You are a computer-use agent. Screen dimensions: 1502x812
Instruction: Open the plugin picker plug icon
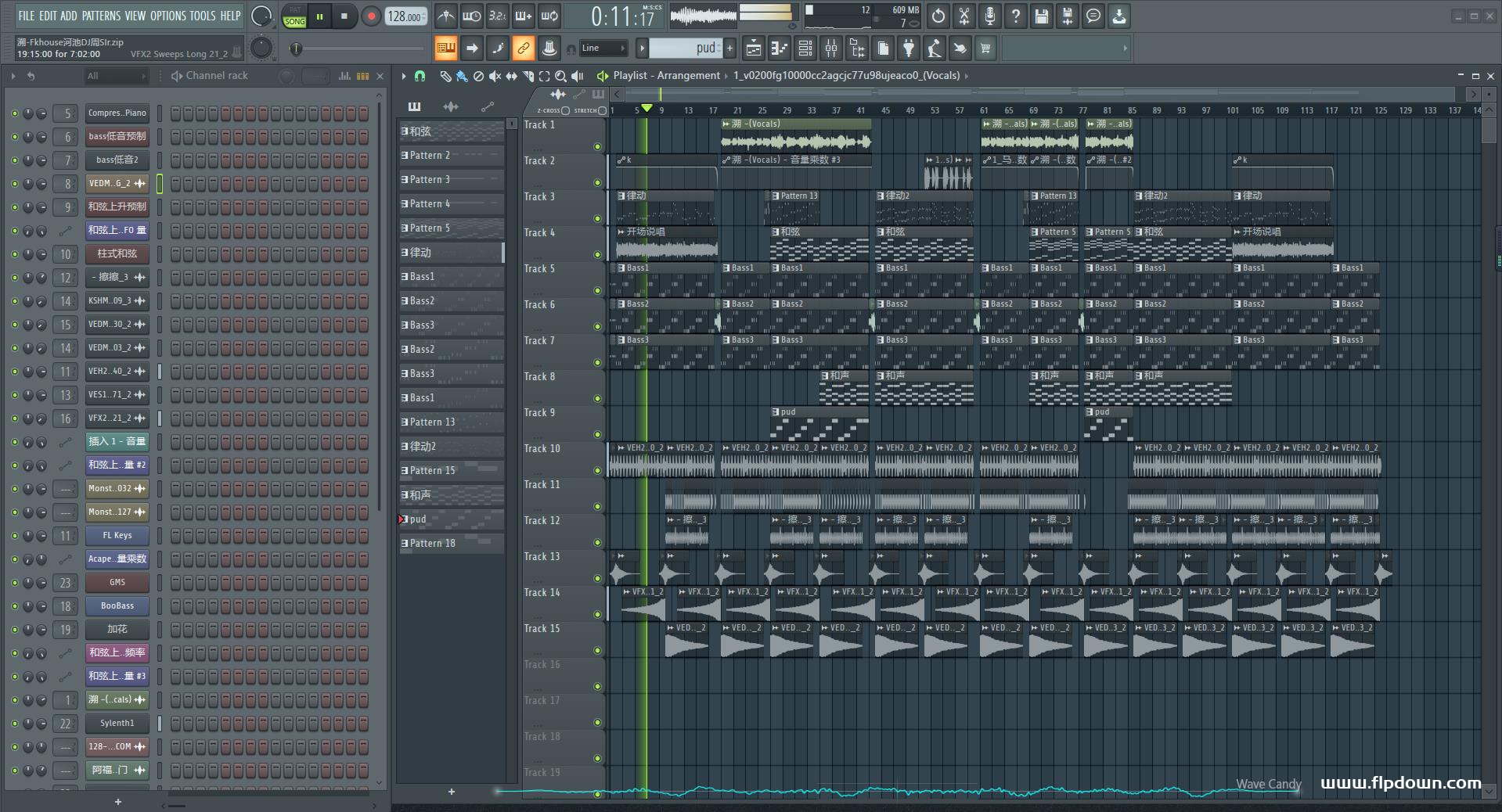[x=908, y=49]
